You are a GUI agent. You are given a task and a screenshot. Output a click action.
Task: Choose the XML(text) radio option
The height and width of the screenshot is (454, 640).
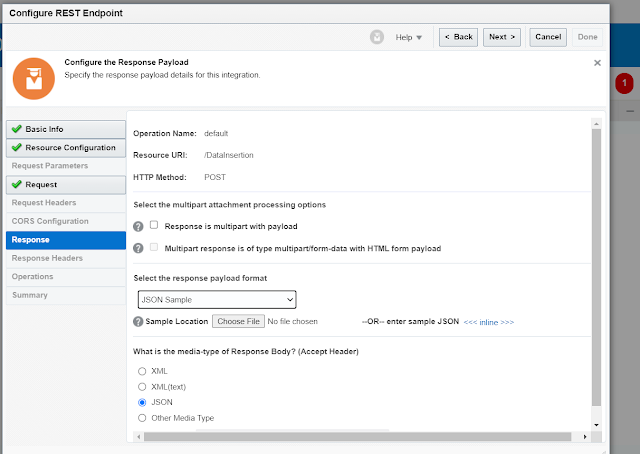pyautogui.click(x=142, y=386)
